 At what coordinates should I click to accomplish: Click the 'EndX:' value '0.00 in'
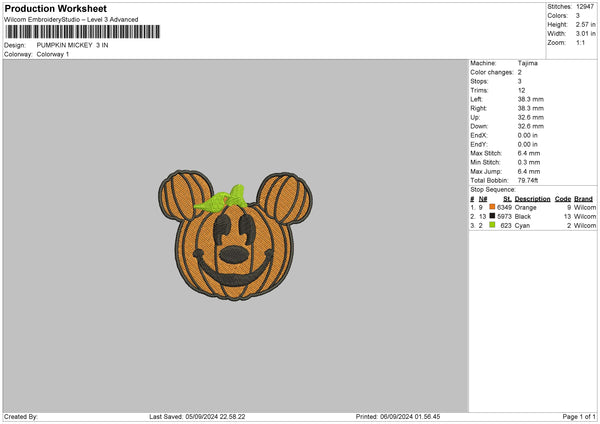coord(528,135)
